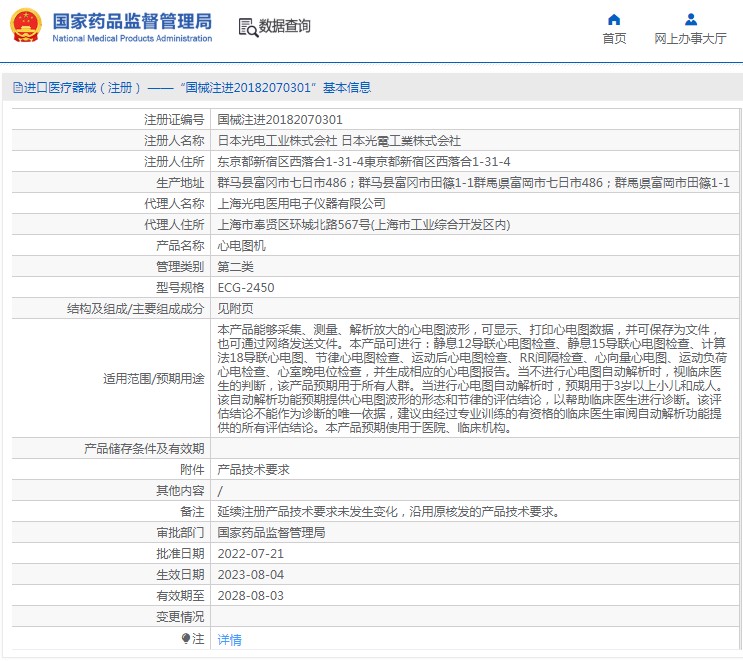Click the attachment value 产品技术要求
743x661 pixels.
[252, 470]
